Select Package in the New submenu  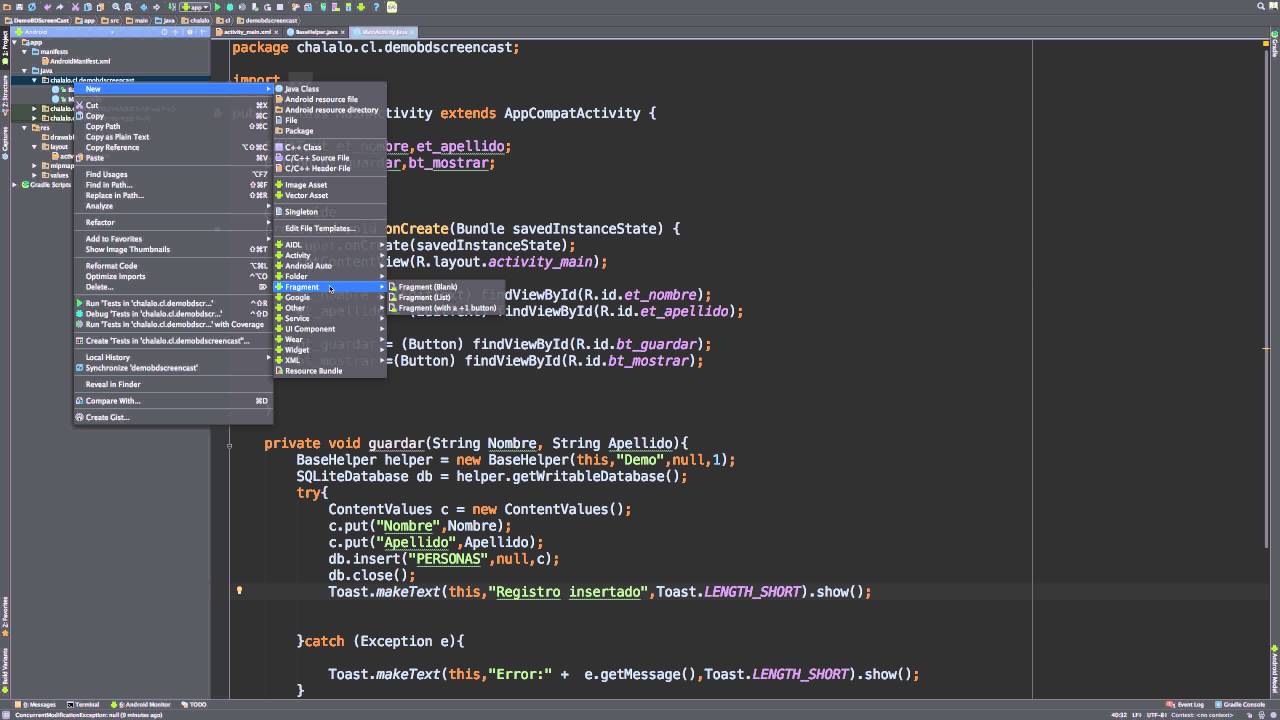point(330,131)
